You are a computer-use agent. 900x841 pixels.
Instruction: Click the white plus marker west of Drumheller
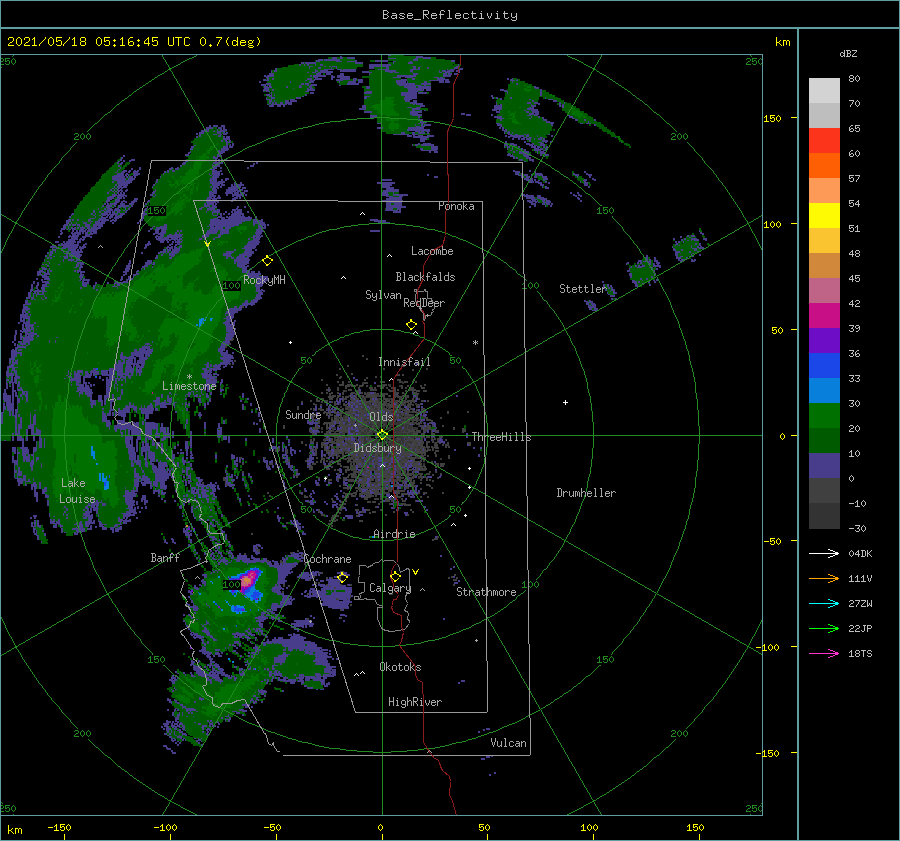[x=565, y=402]
